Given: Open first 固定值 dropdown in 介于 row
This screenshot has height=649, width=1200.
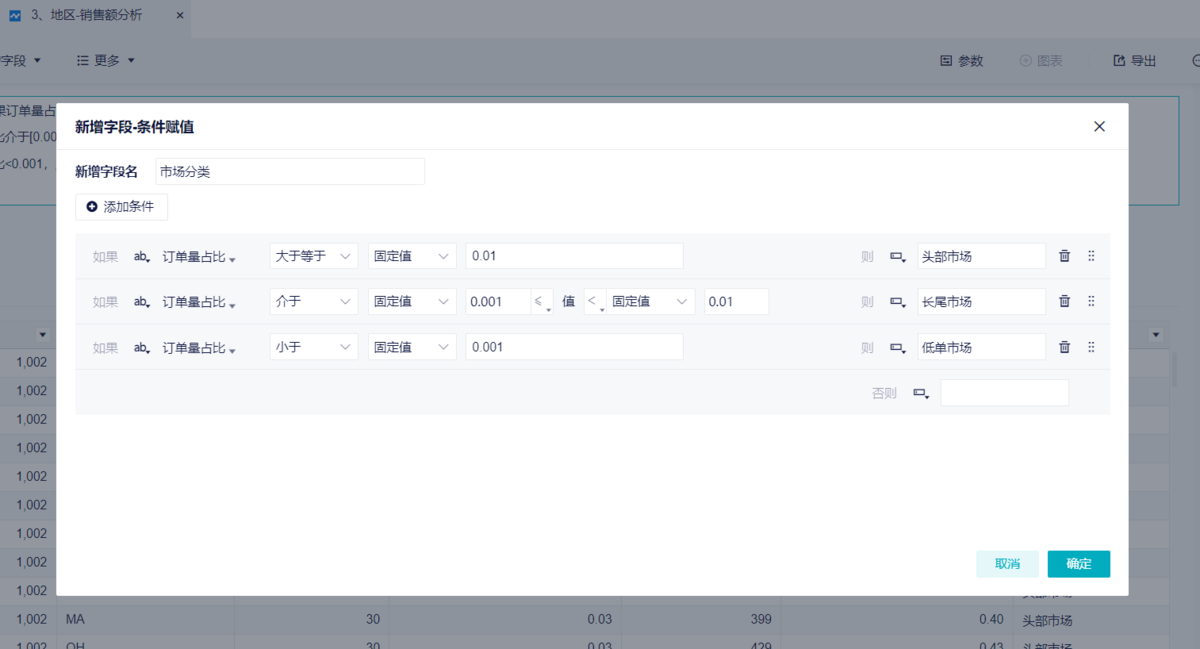Looking at the screenshot, I should (x=412, y=301).
